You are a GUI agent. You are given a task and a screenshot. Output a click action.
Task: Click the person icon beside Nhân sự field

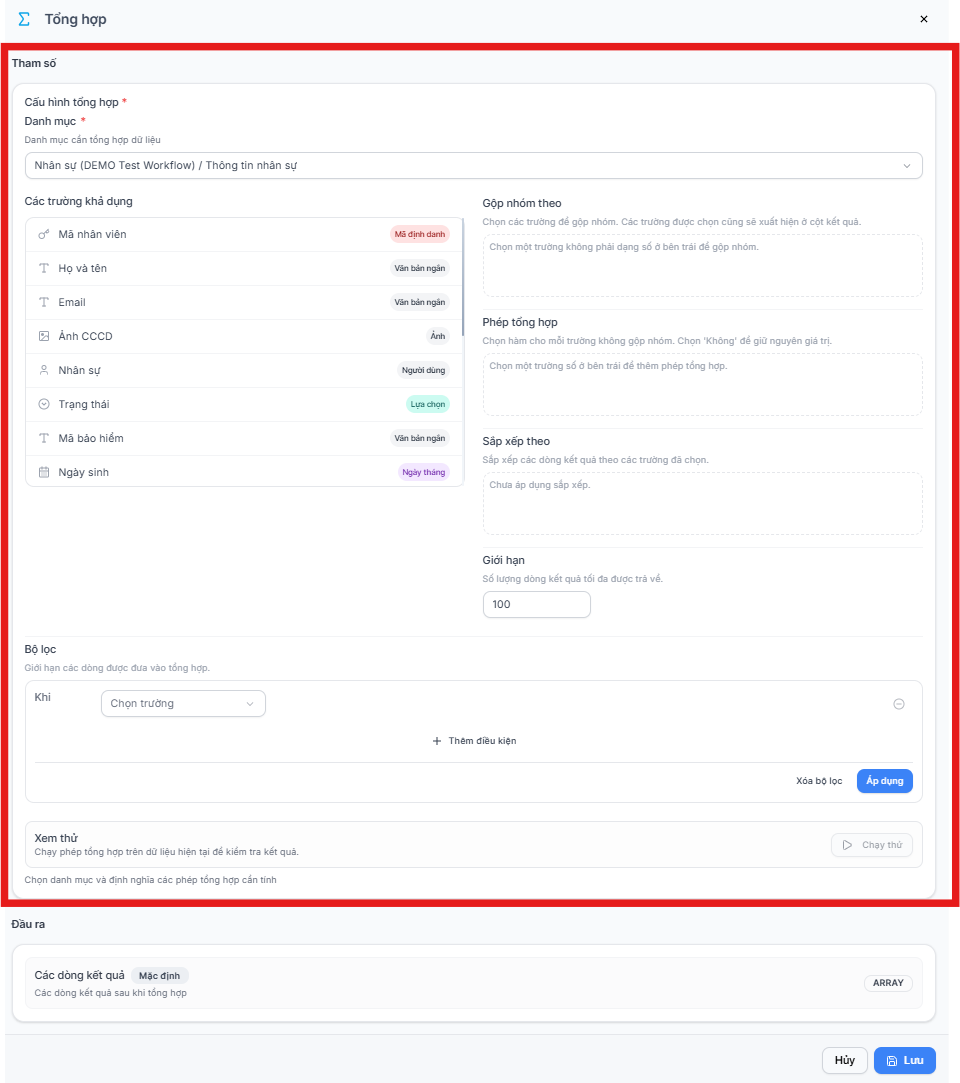point(44,370)
